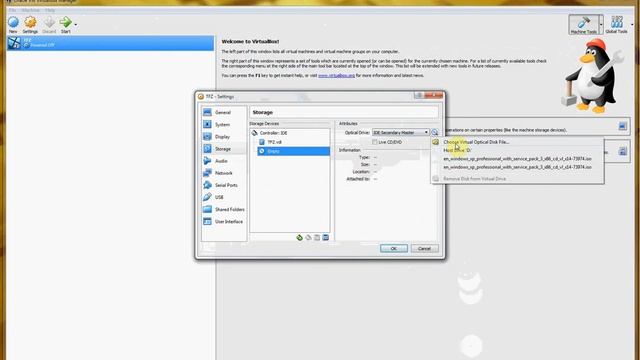
Task: Click green add icon below storage tree
Action: pos(299,238)
